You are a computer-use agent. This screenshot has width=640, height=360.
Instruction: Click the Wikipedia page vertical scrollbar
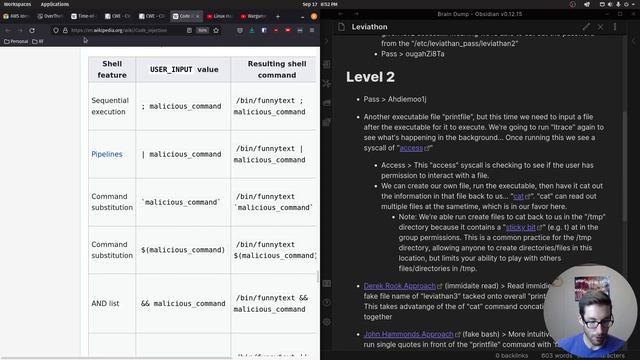[x=318, y=276]
